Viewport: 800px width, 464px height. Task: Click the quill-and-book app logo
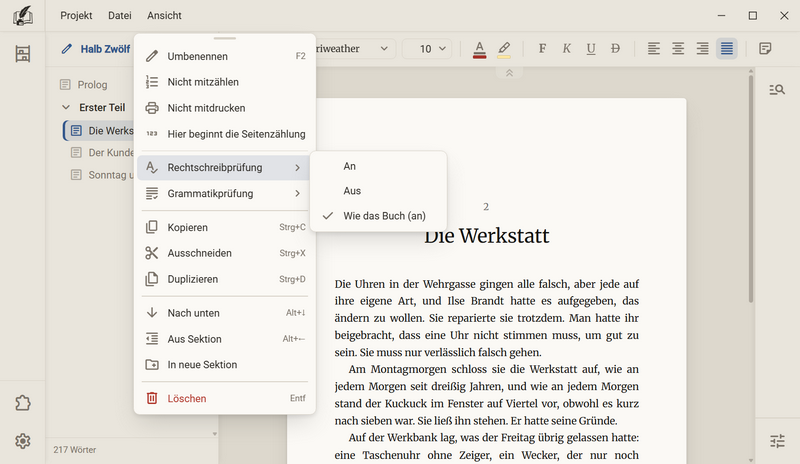pos(22,15)
